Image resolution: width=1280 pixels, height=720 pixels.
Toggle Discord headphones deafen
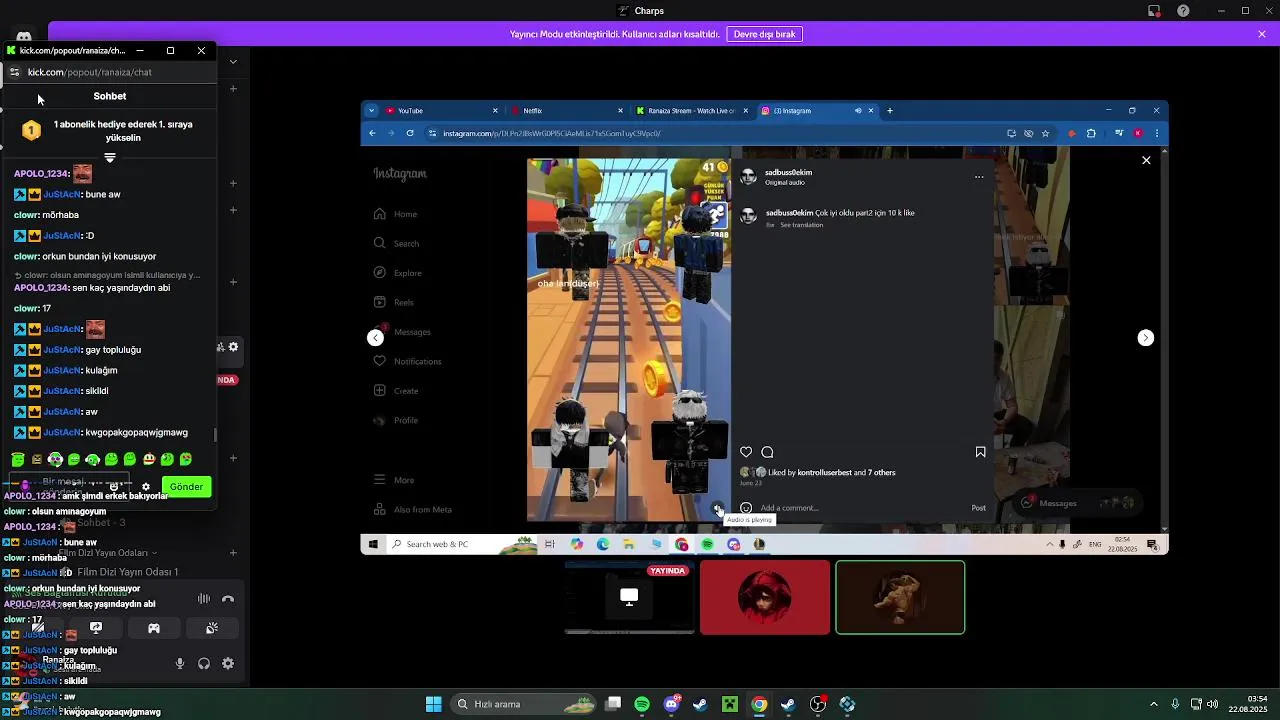click(x=204, y=663)
